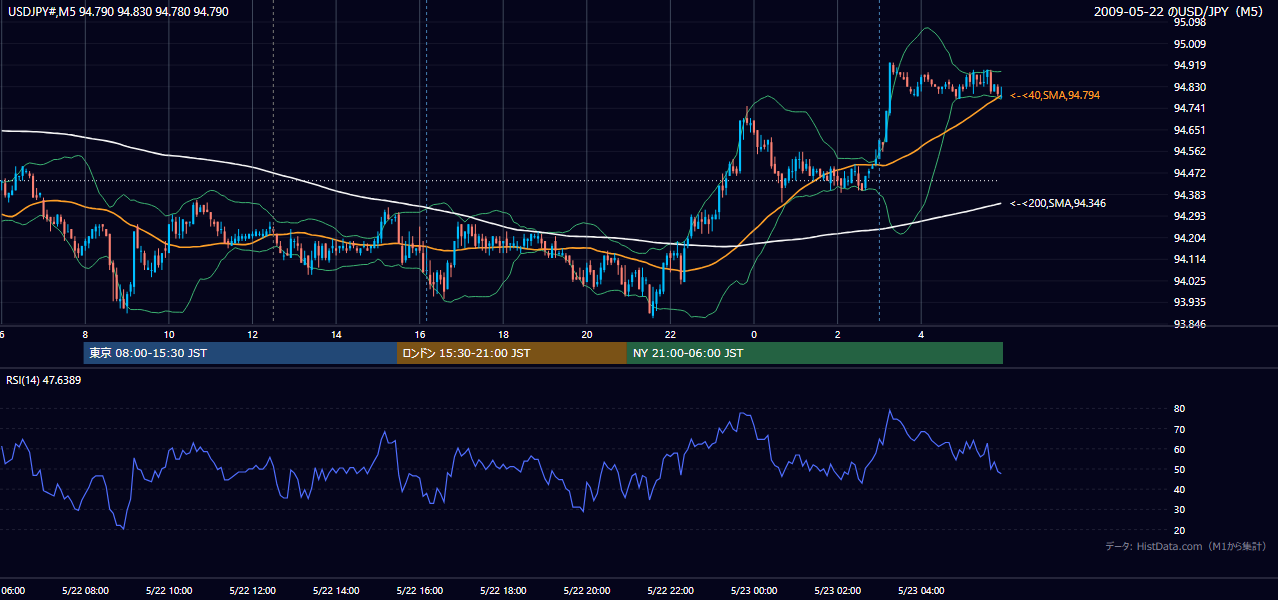
Task: Click the 5/22 22:00 time label
Action: tap(670, 591)
